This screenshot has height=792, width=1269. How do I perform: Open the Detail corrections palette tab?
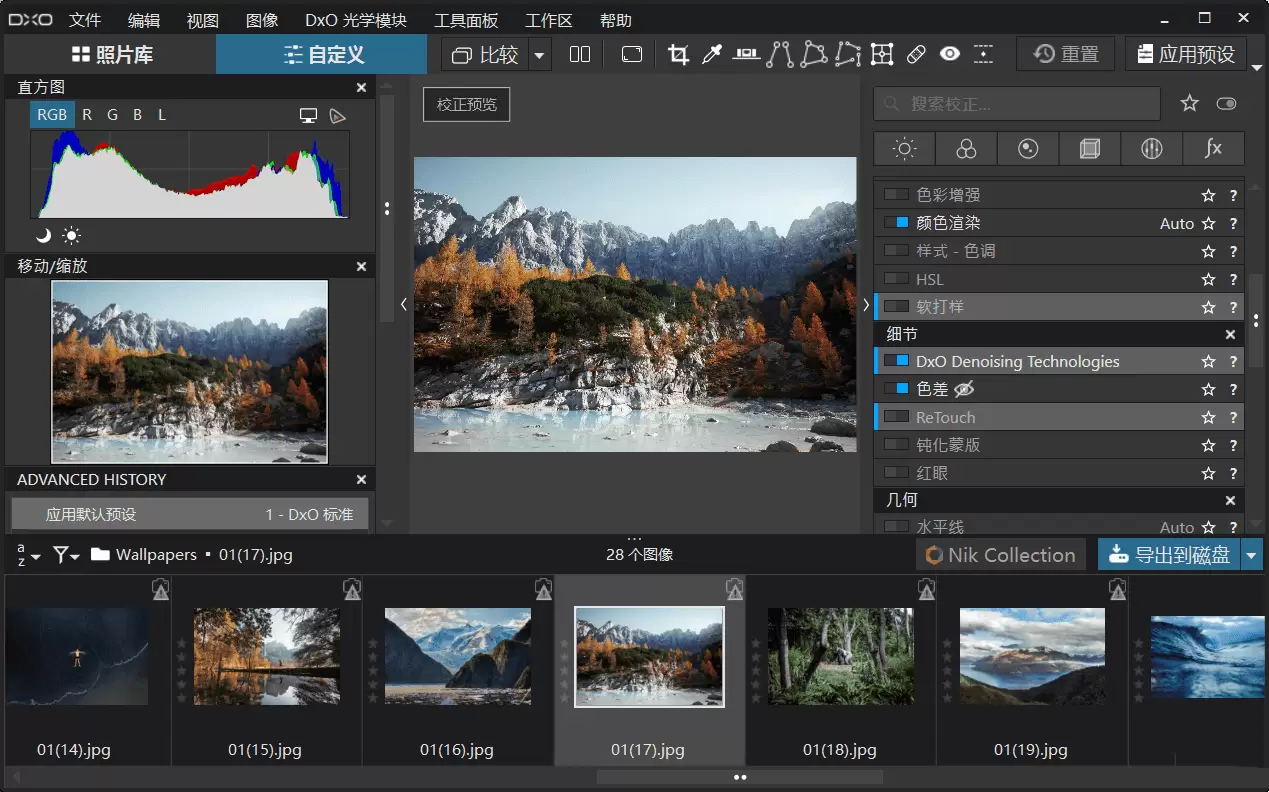tap(1028, 149)
